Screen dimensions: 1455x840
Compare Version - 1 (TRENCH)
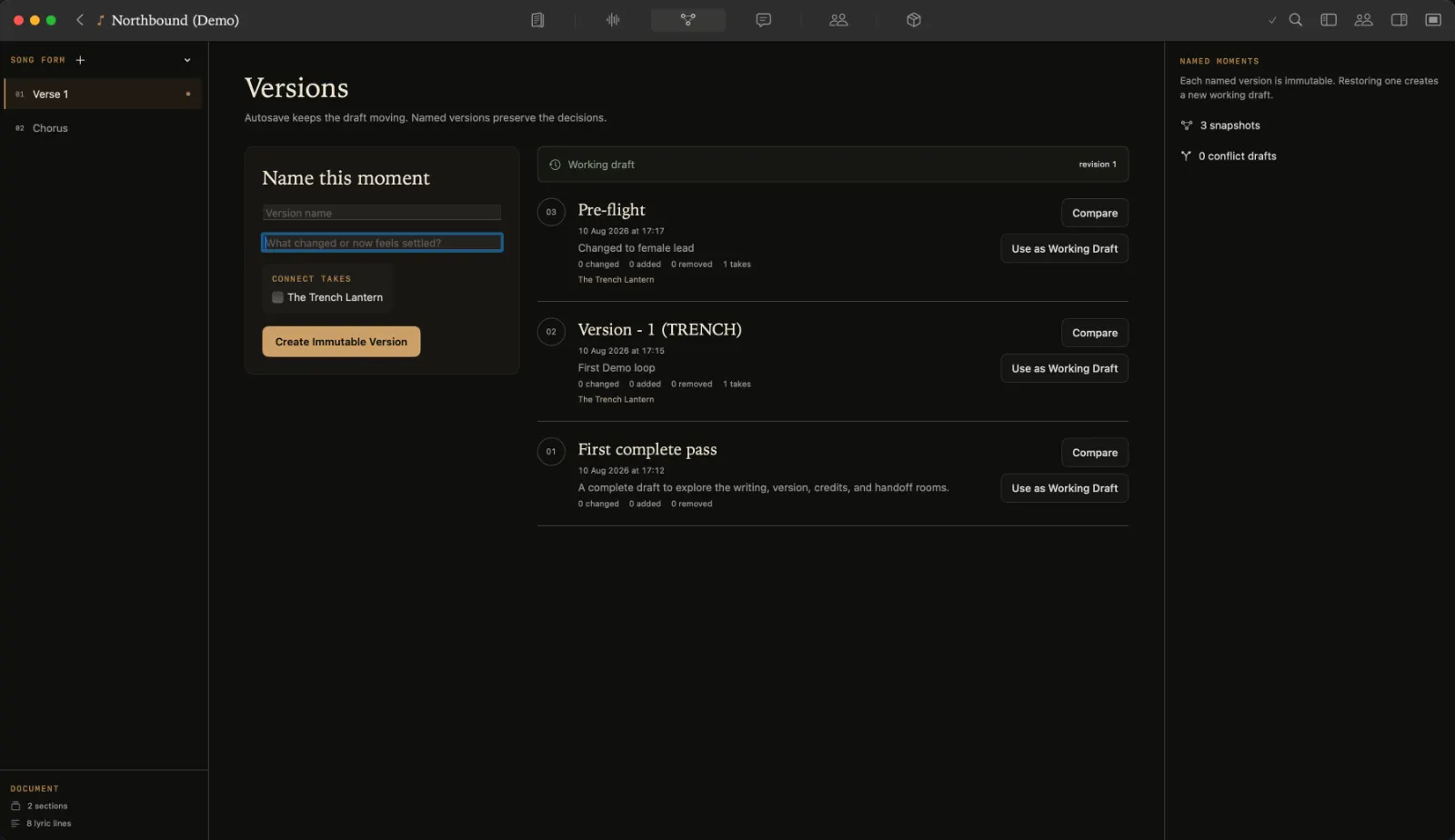click(1095, 333)
